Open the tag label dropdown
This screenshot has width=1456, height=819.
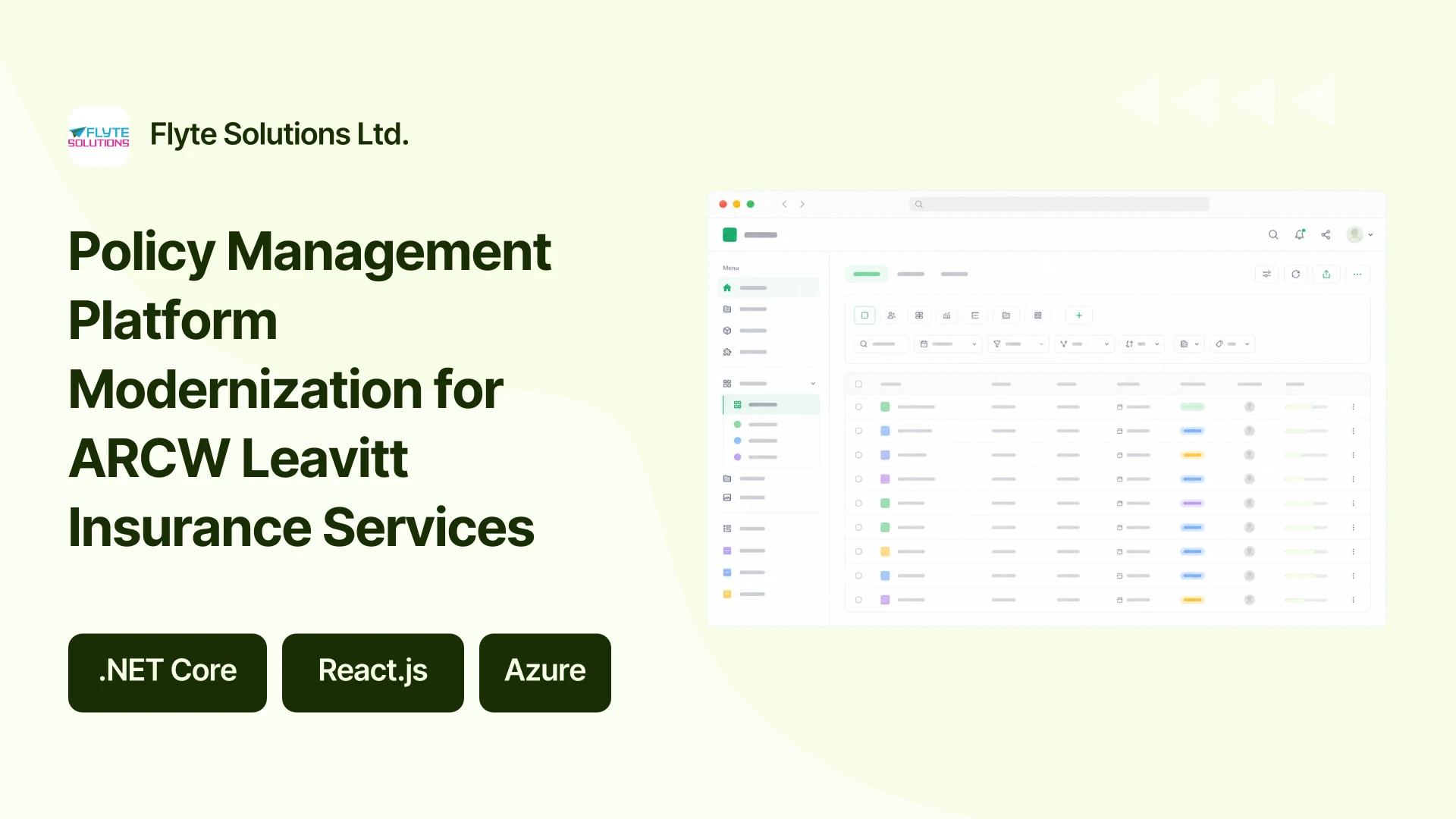point(1232,344)
